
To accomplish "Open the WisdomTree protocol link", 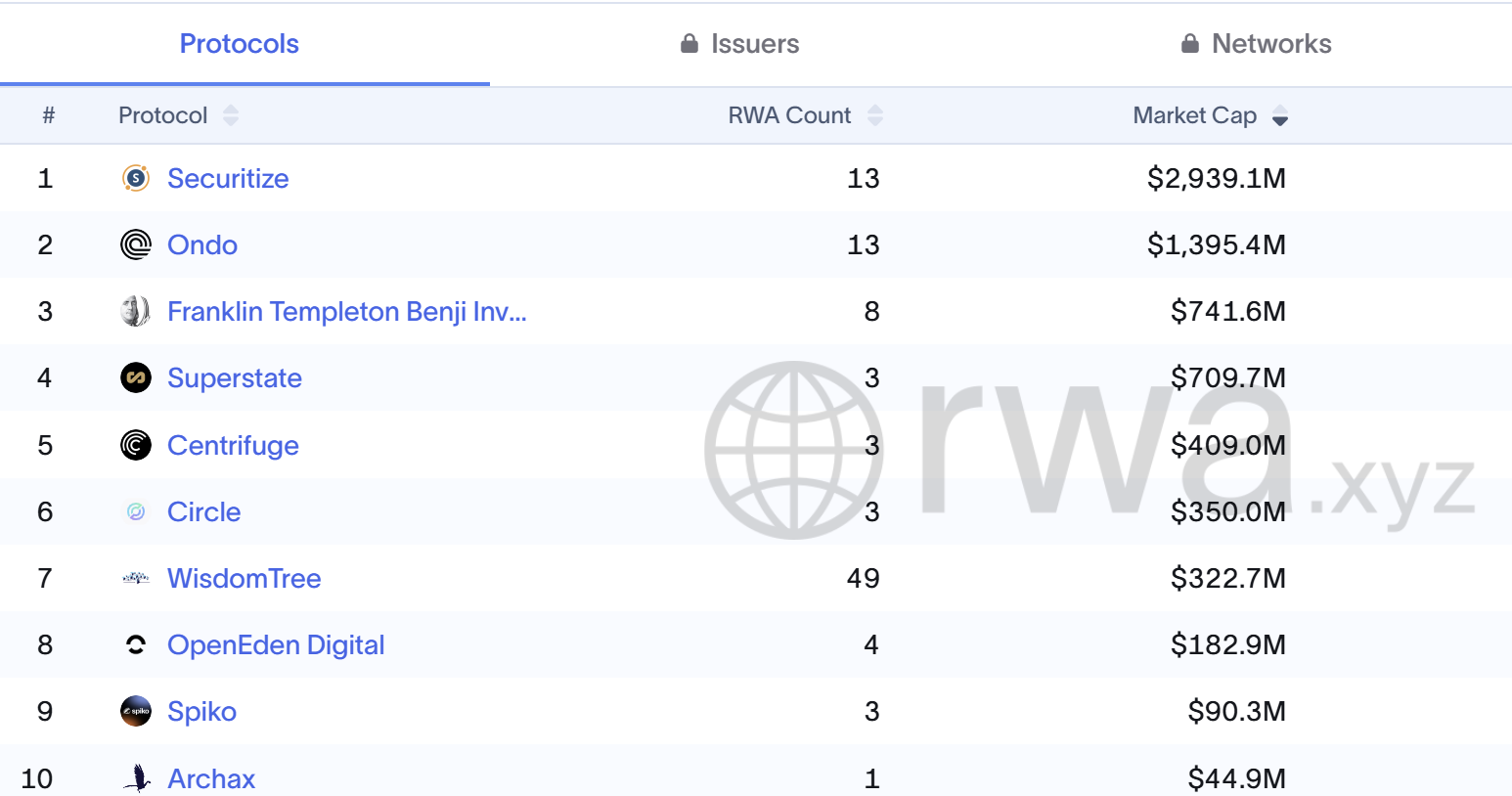I will [245, 578].
